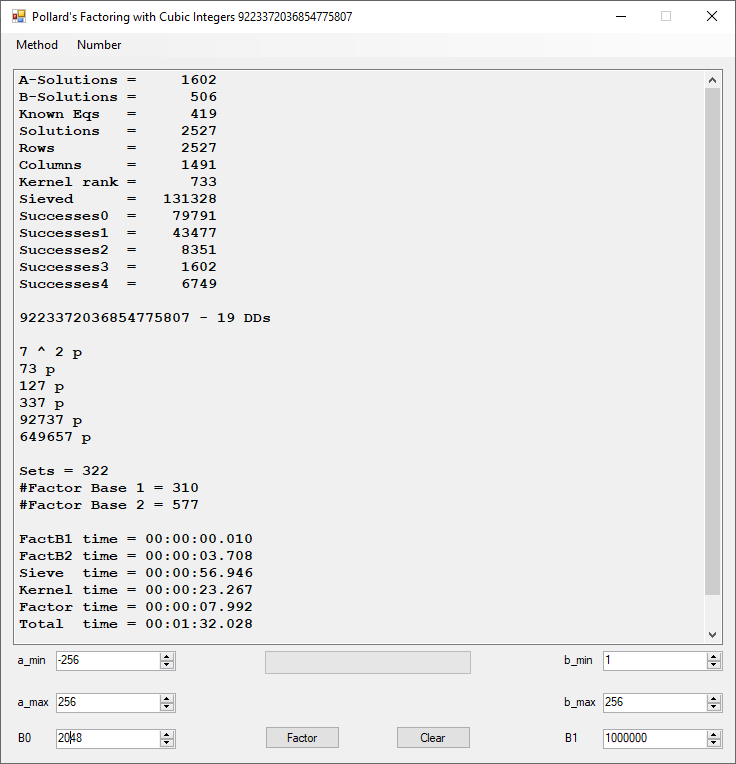
Task: Decrease b_max value with down arrow
Action: (713, 707)
